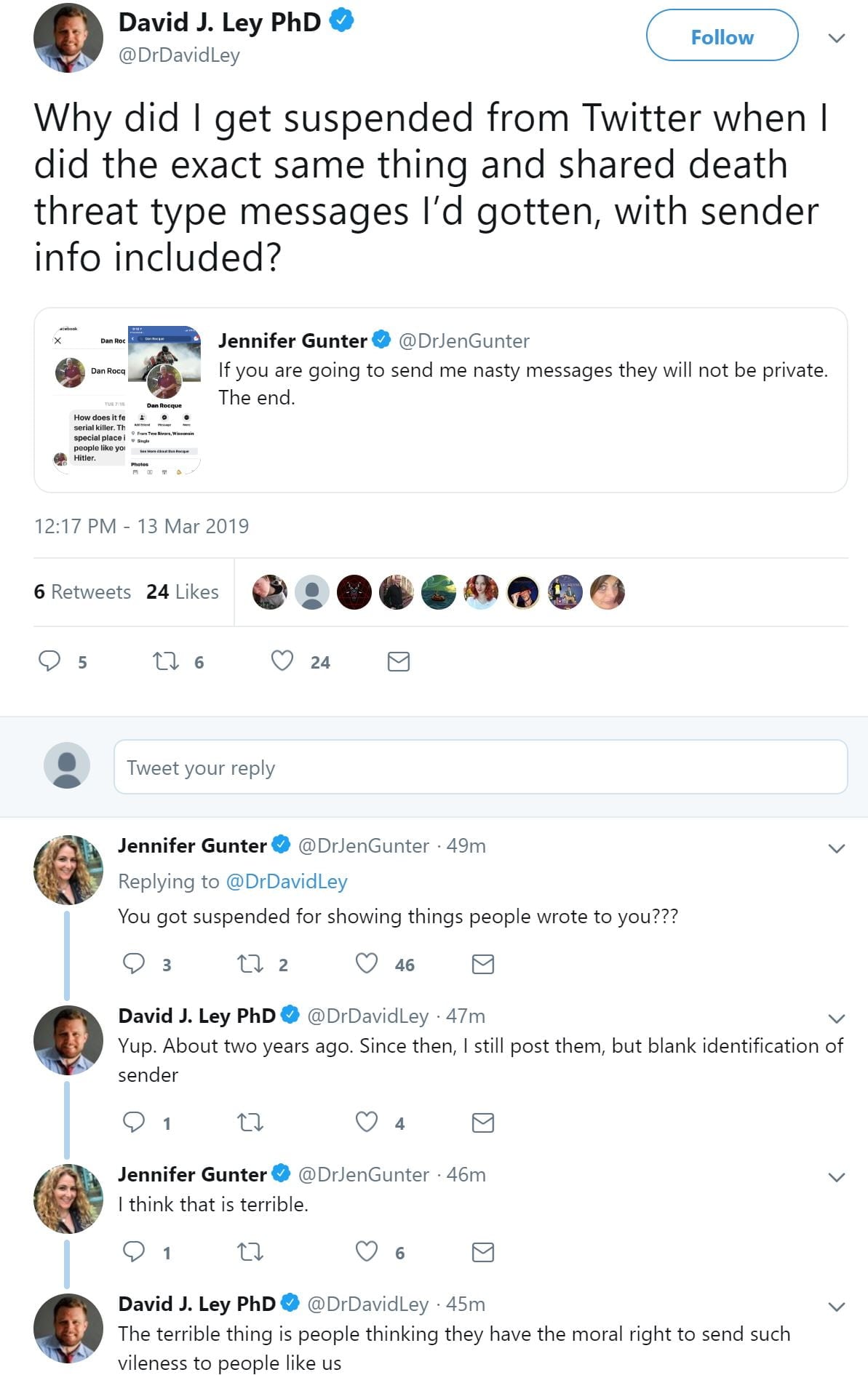Retweet 'I think that is terrible' reply
This screenshot has width=868, height=1375.
pyautogui.click(x=250, y=1252)
